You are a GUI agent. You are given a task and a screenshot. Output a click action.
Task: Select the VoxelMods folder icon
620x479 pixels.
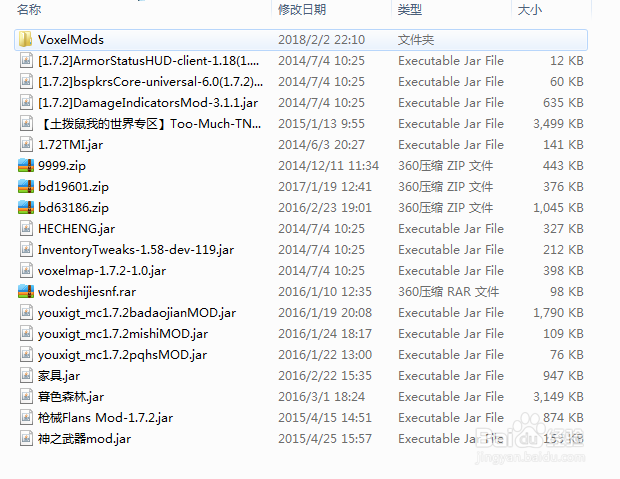pyautogui.click(x=26, y=40)
